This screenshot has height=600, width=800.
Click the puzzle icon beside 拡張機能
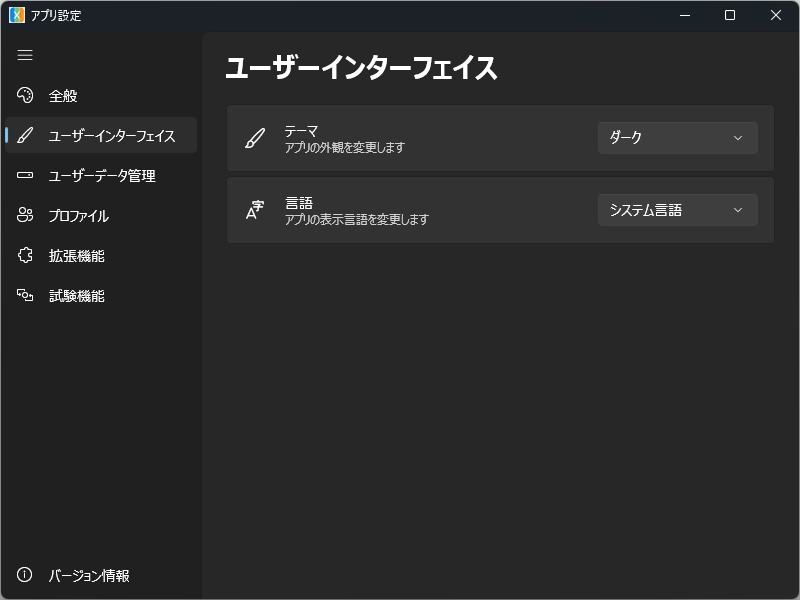coord(24,255)
